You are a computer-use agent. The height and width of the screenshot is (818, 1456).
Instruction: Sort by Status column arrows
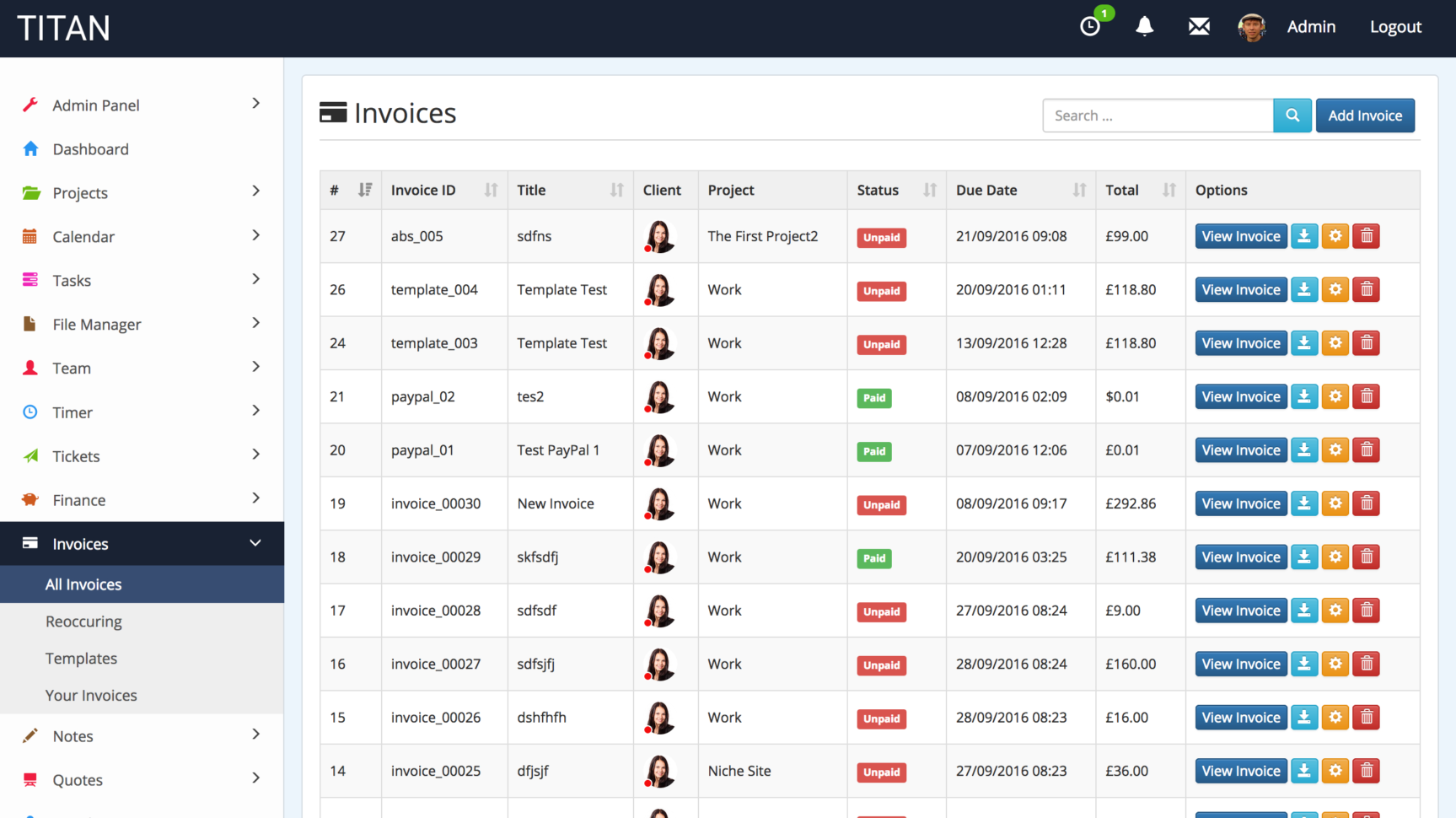click(930, 190)
